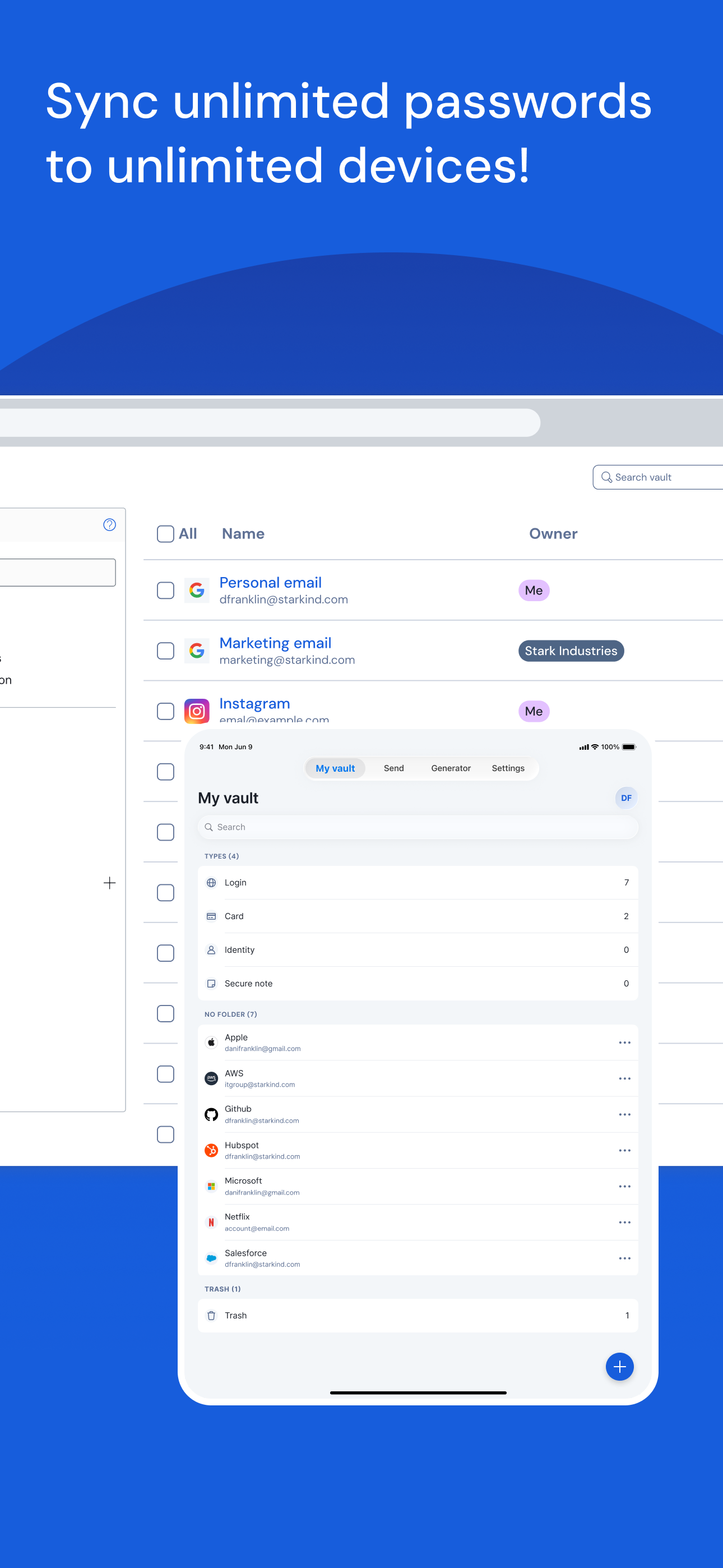Open the Github vault entry
Image resolution: width=723 pixels, height=1568 pixels.
[418, 1114]
